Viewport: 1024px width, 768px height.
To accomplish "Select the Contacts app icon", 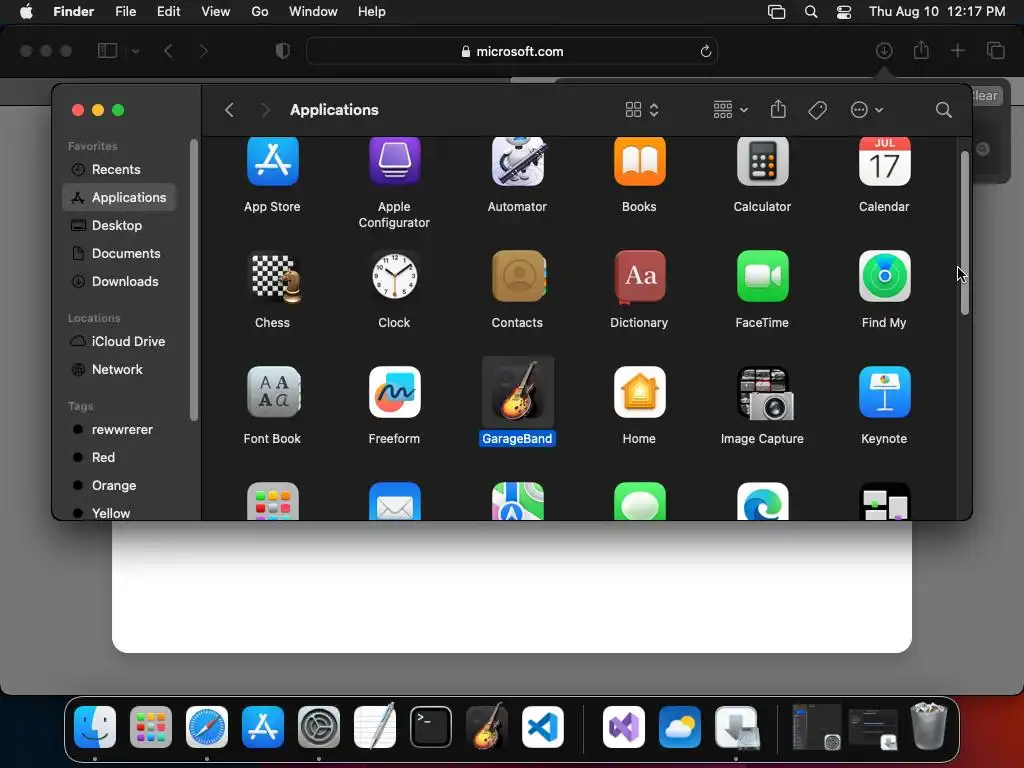I will 519,276.
